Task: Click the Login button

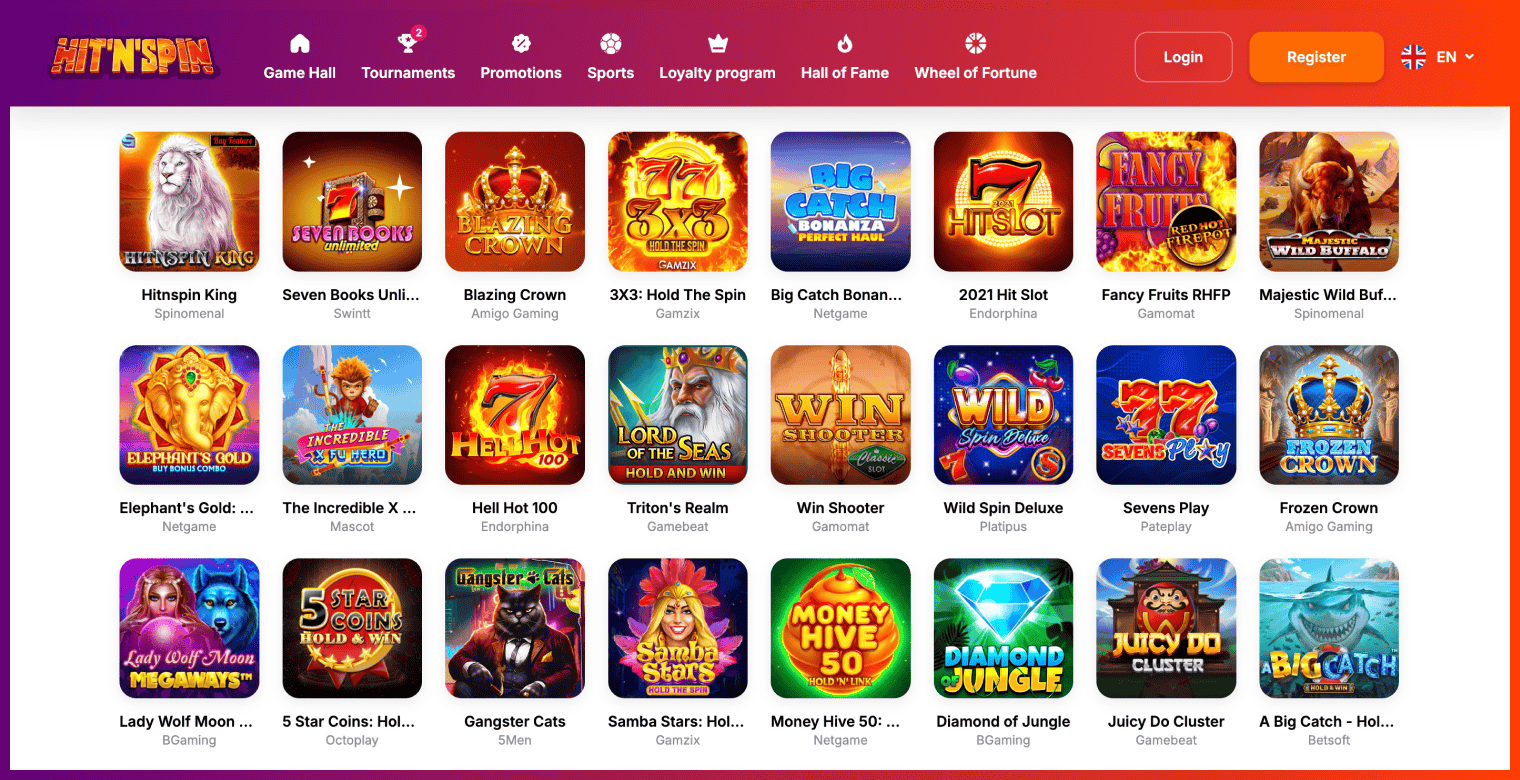Action: click(1183, 57)
